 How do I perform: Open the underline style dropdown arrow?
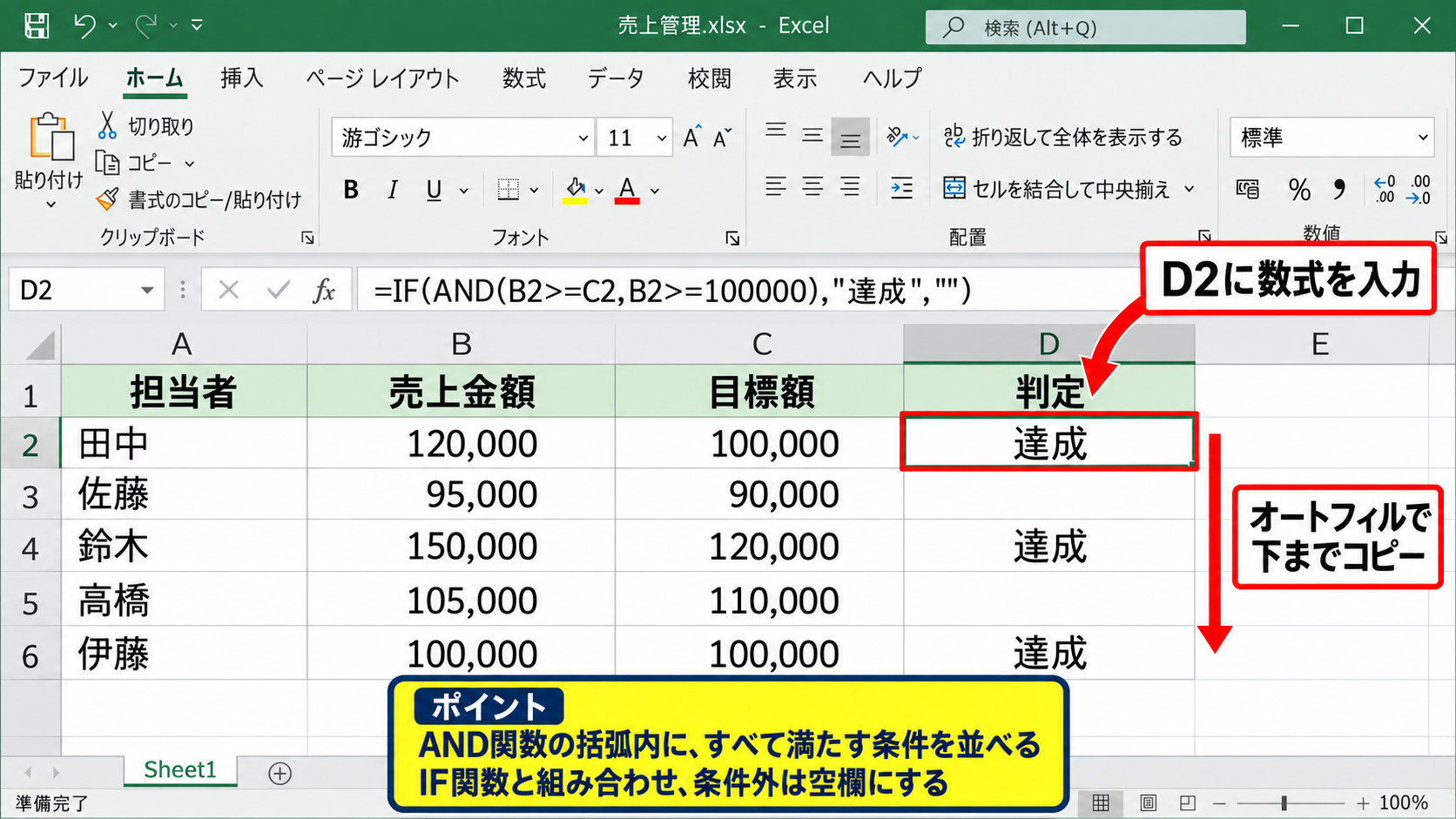pos(463,191)
